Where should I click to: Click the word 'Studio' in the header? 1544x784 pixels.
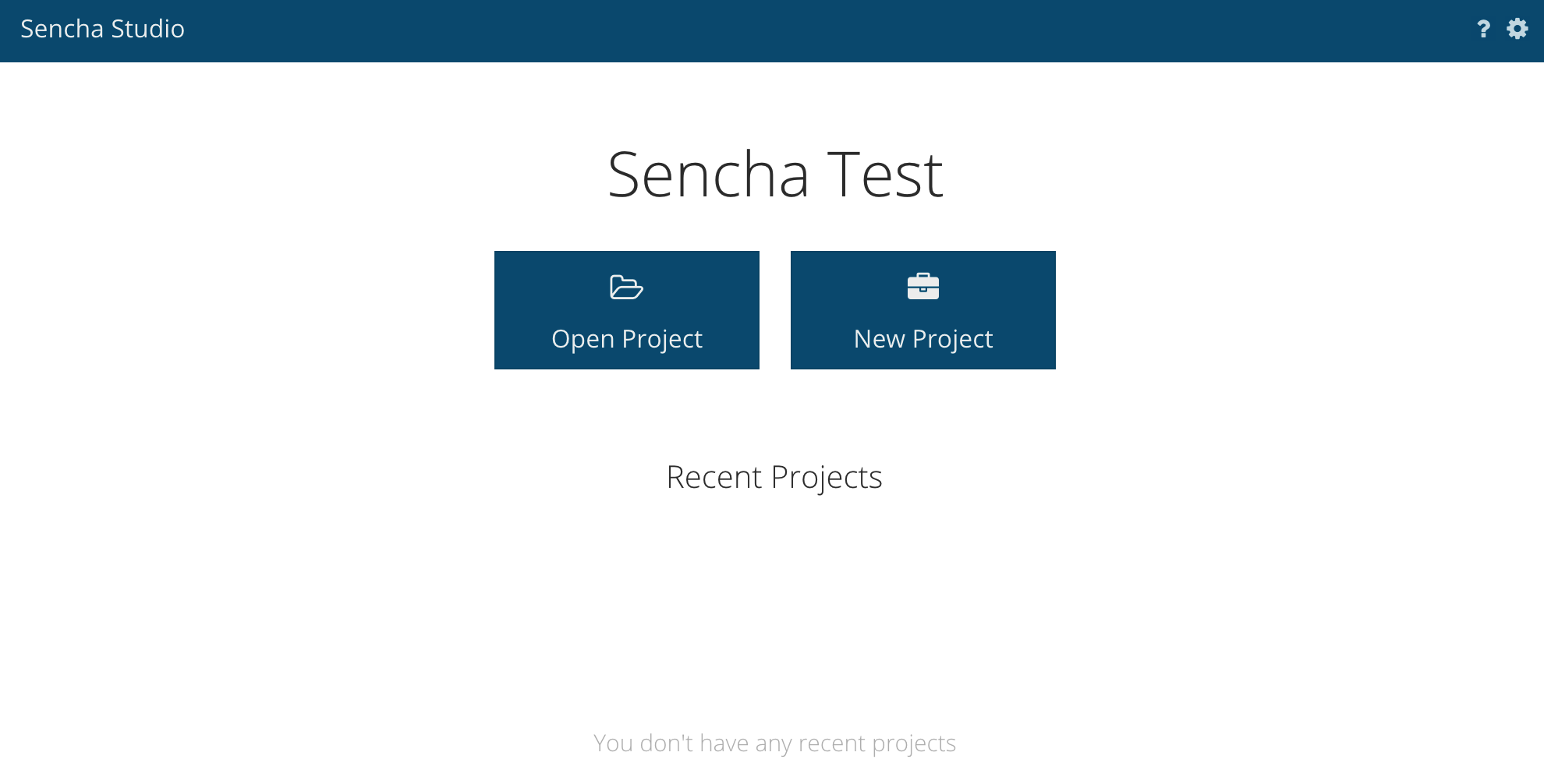coord(147,29)
